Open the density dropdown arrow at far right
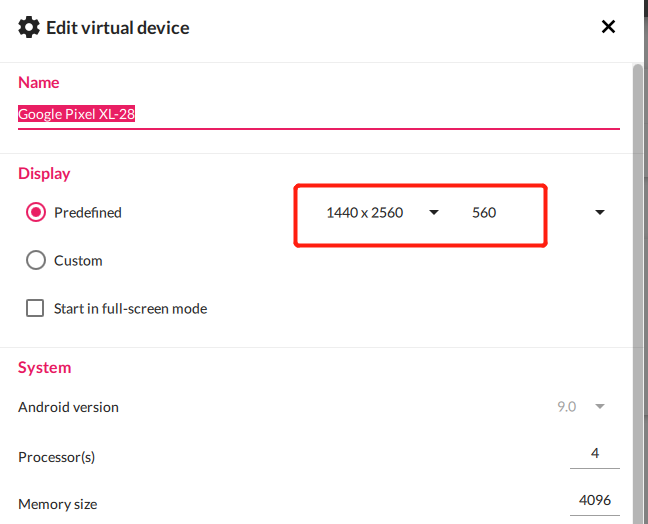The height and width of the screenshot is (524, 648). [600, 212]
